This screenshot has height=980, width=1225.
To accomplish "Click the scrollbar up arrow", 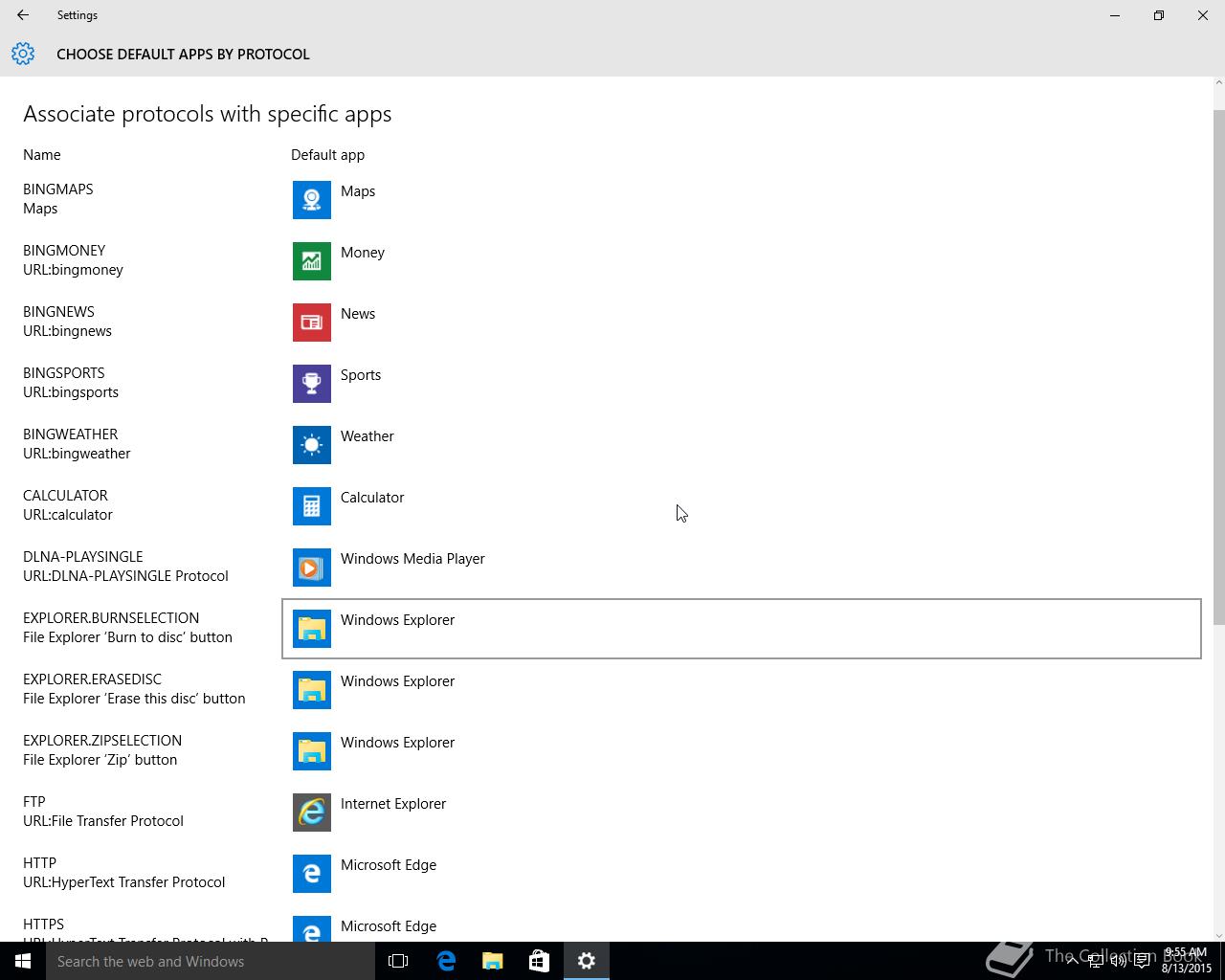I will click(1218, 83).
